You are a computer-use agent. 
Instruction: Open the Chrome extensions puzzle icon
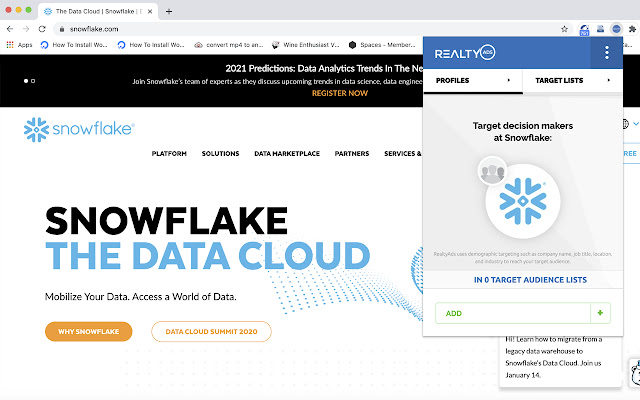pyautogui.click(x=632, y=29)
